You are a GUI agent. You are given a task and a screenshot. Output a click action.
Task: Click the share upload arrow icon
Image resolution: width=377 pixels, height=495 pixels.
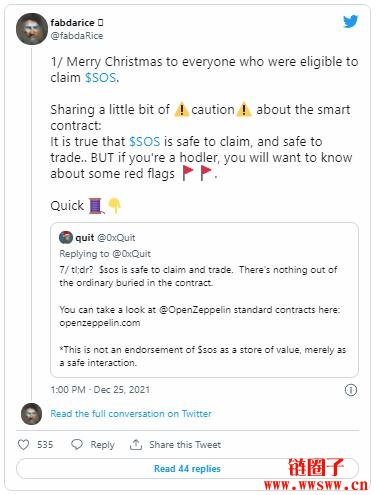(136, 444)
